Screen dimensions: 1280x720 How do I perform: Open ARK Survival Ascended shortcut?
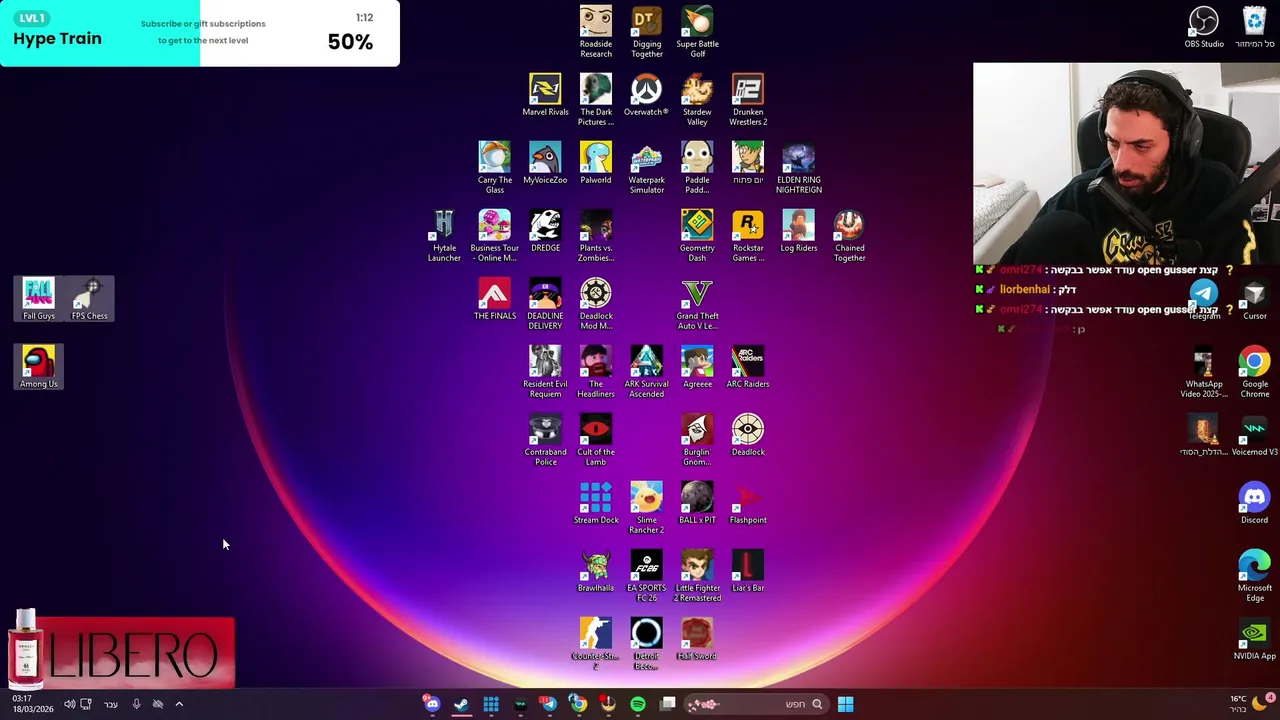click(x=646, y=372)
